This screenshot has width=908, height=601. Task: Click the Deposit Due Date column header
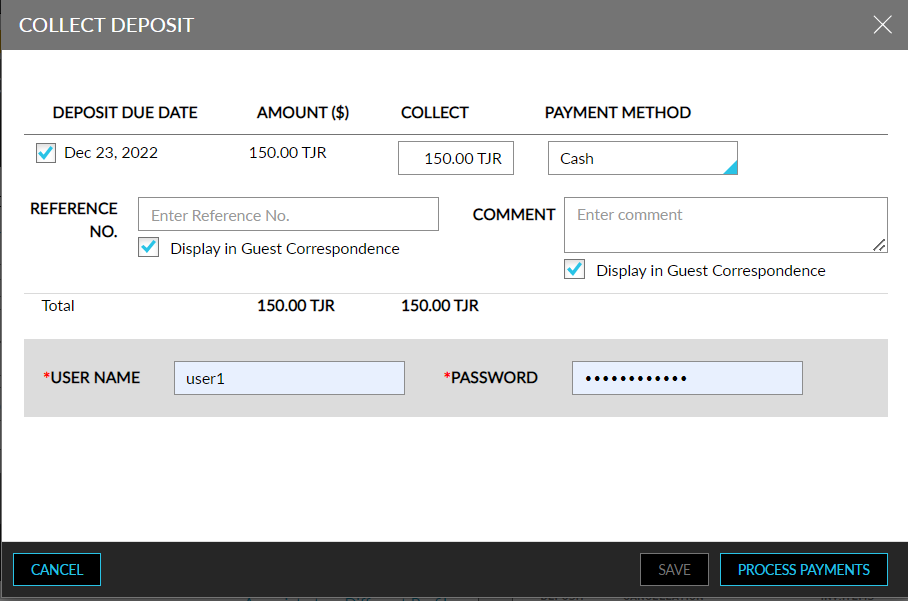tap(125, 112)
